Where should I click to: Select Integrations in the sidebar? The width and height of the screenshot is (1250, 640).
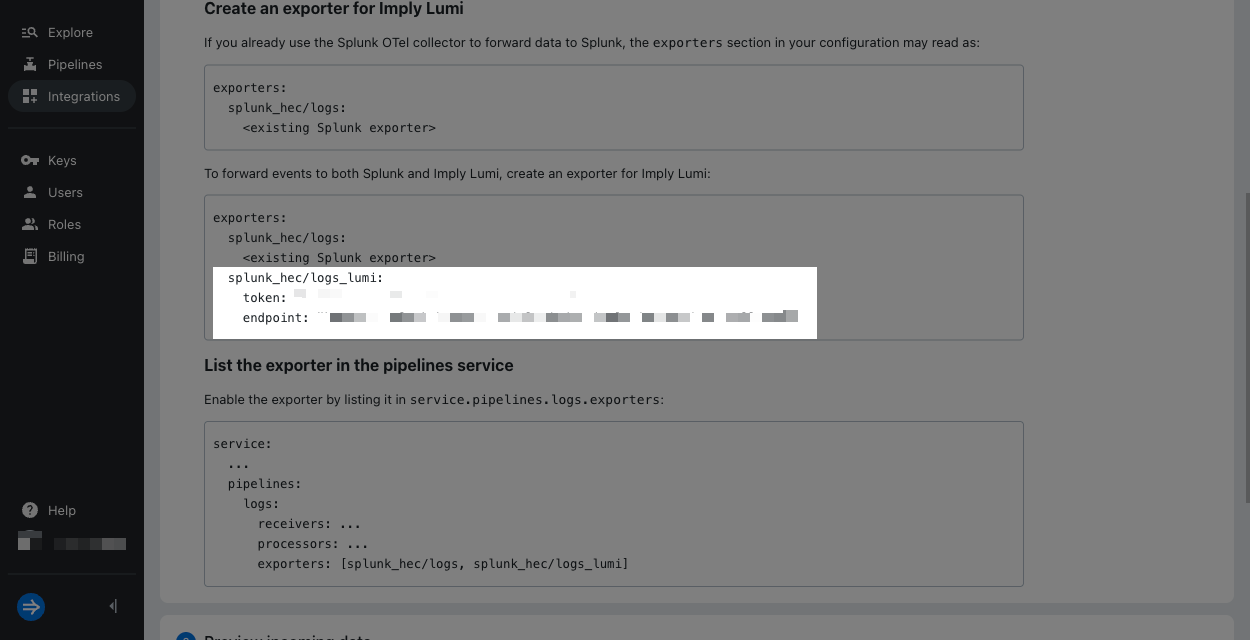pyautogui.click(x=72, y=96)
